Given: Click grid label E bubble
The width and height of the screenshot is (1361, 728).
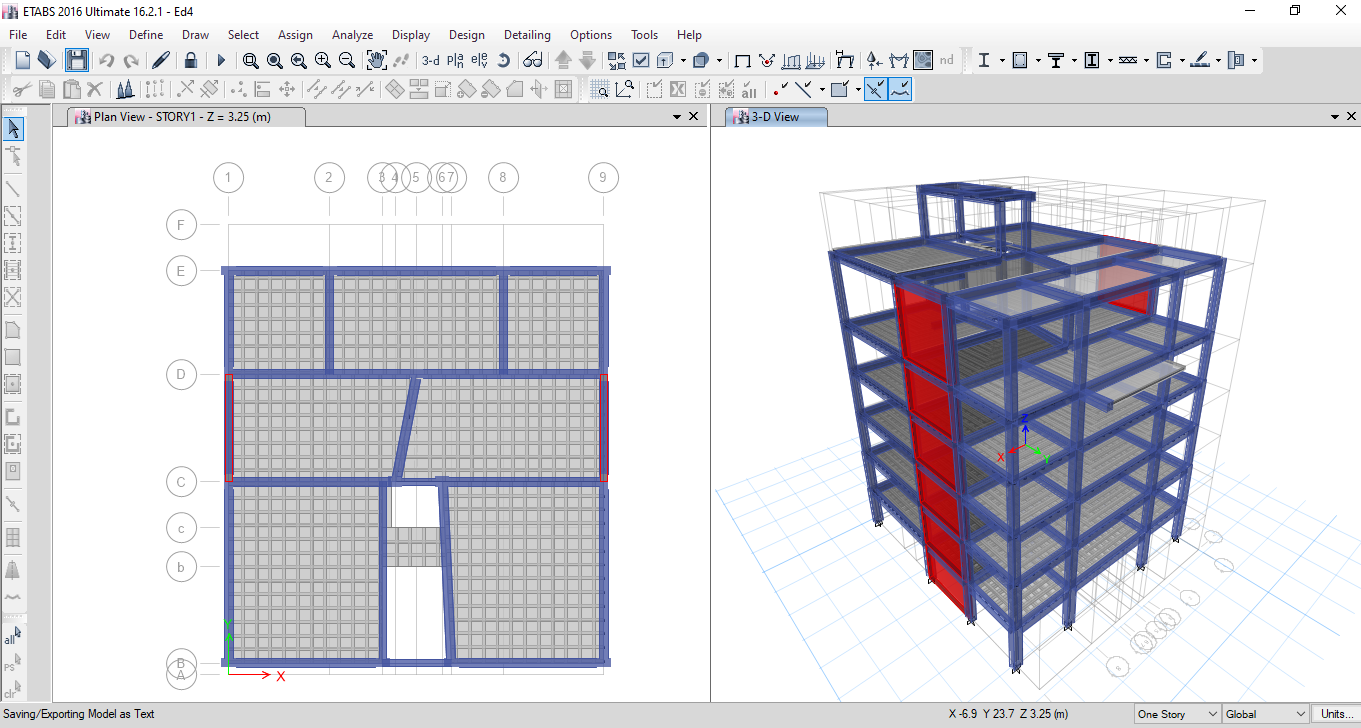Looking at the screenshot, I should [181, 271].
